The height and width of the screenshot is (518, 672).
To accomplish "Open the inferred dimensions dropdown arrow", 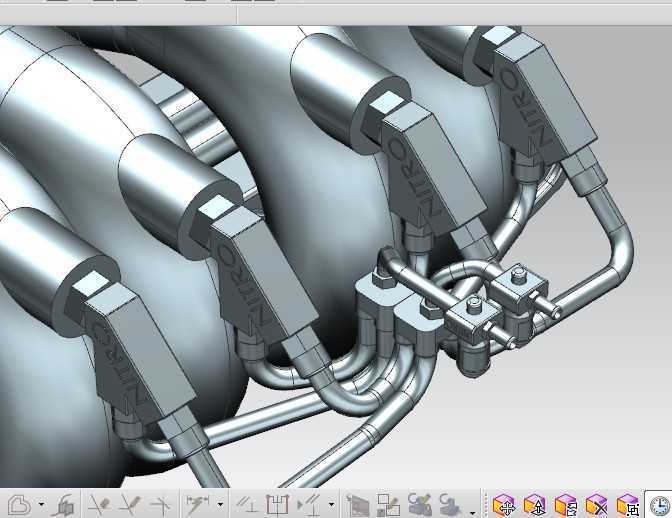I will (220, 505).
